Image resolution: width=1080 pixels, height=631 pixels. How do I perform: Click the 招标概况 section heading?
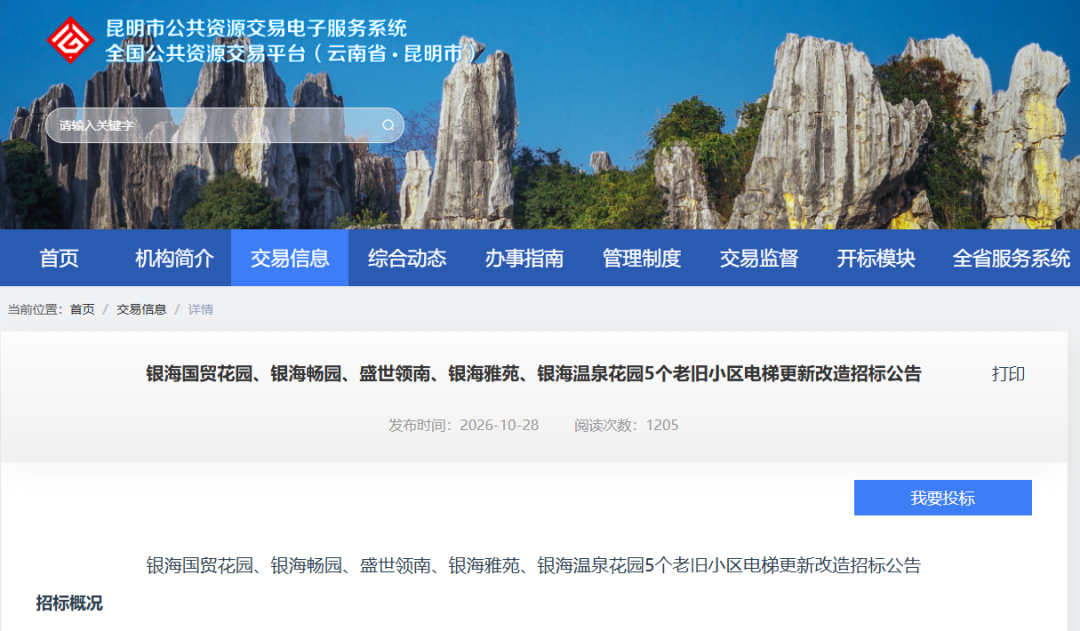click(x=70, y=603)
